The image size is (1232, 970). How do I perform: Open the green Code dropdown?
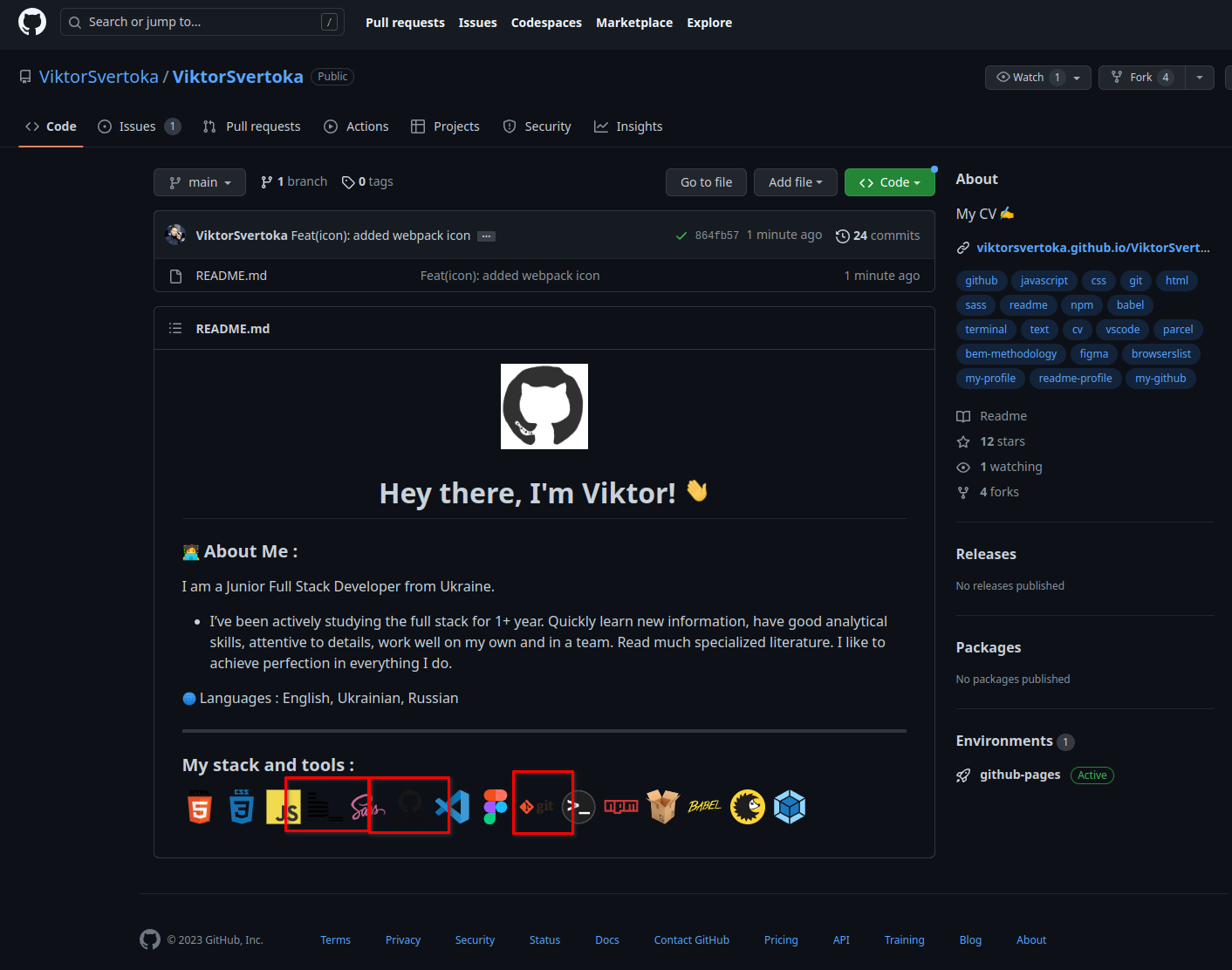[x=889, y=181]
